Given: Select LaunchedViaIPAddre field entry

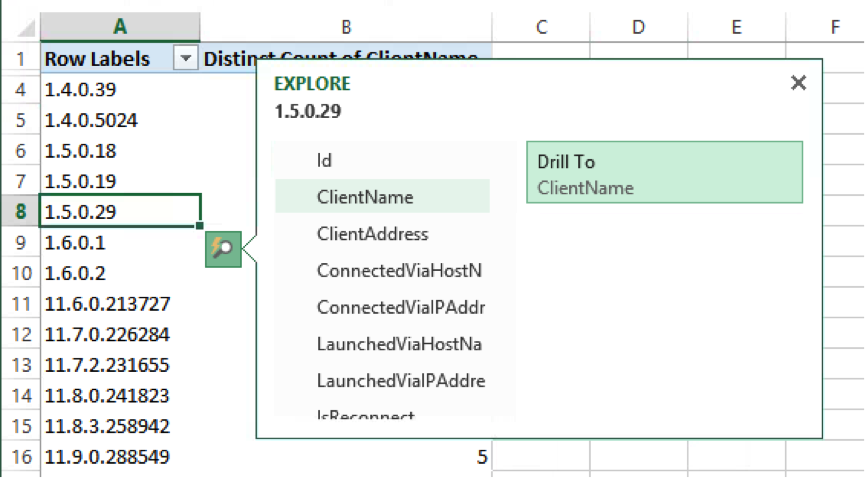Looking at the screenshot, I should coord(400,381).
